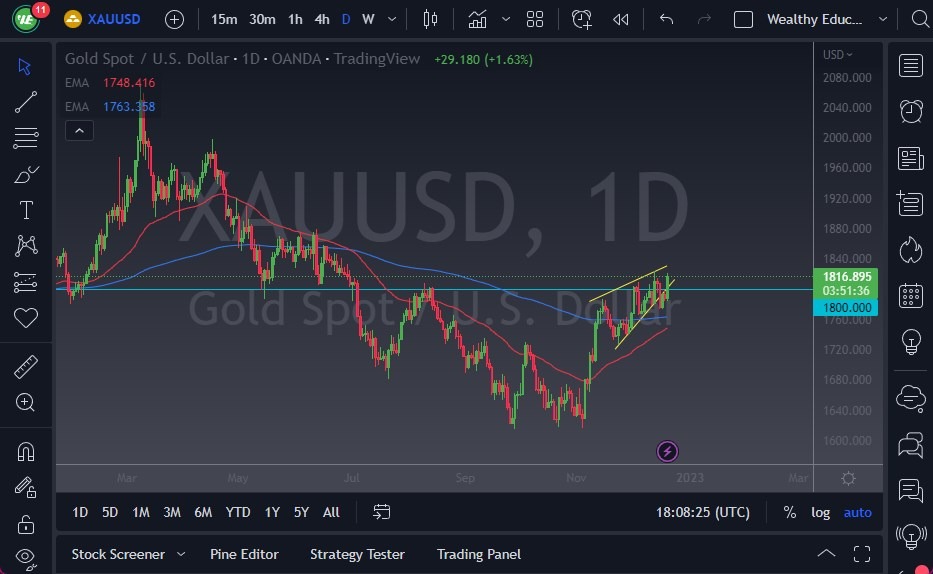Open the layout templates grid
Viewport: 933px width, 574px height.
535,20
